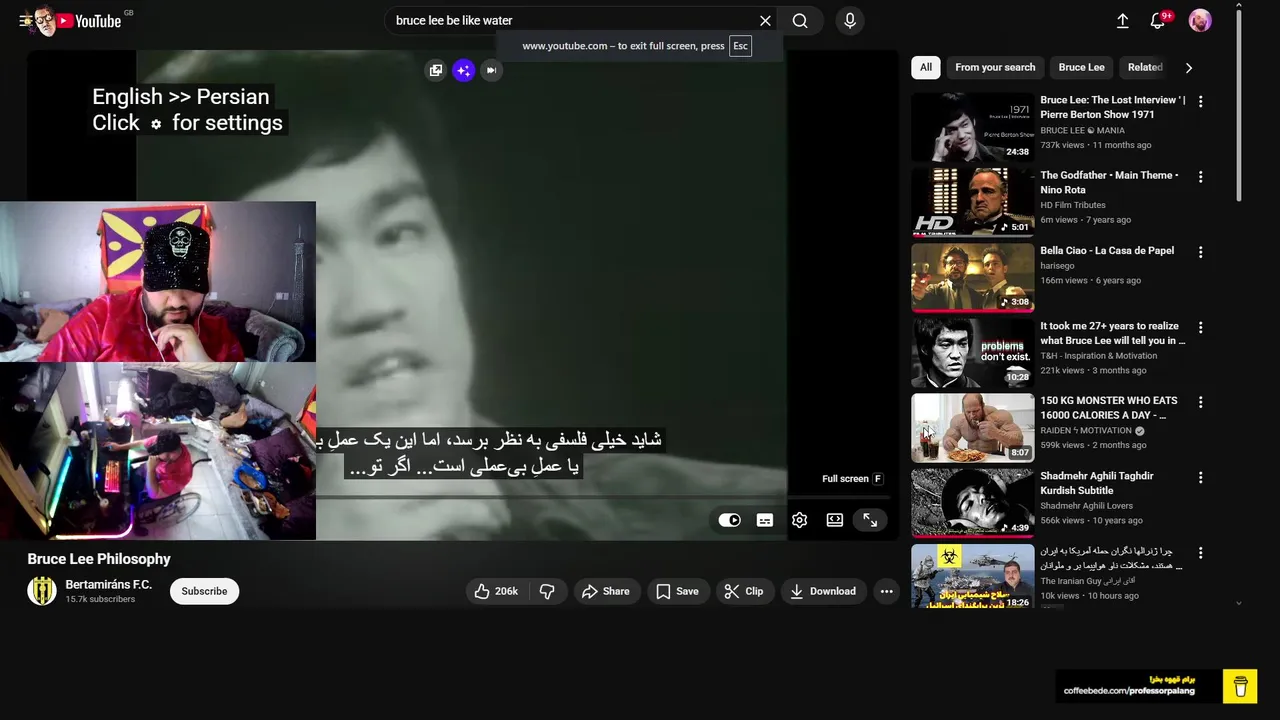Go to YouTube home via the logo
The height and width of the screenshot is (720, 1280).
89,21
